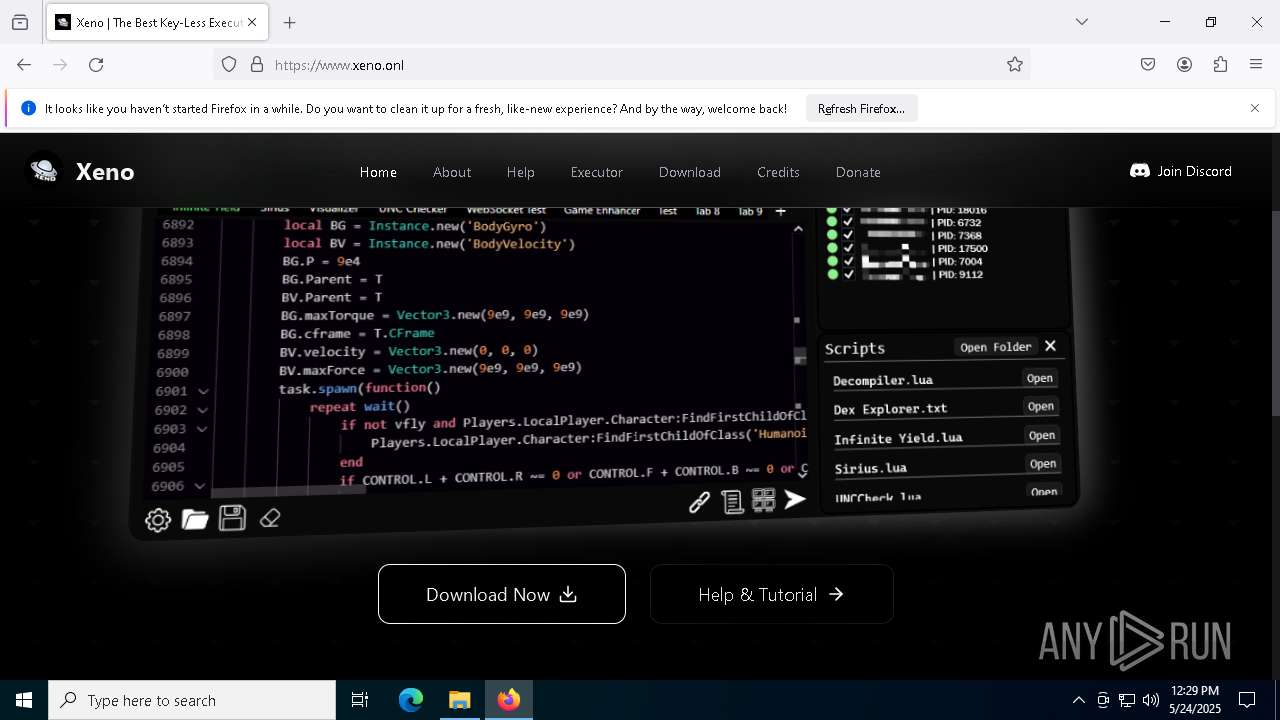Go to the Executor section

point(597,172)
